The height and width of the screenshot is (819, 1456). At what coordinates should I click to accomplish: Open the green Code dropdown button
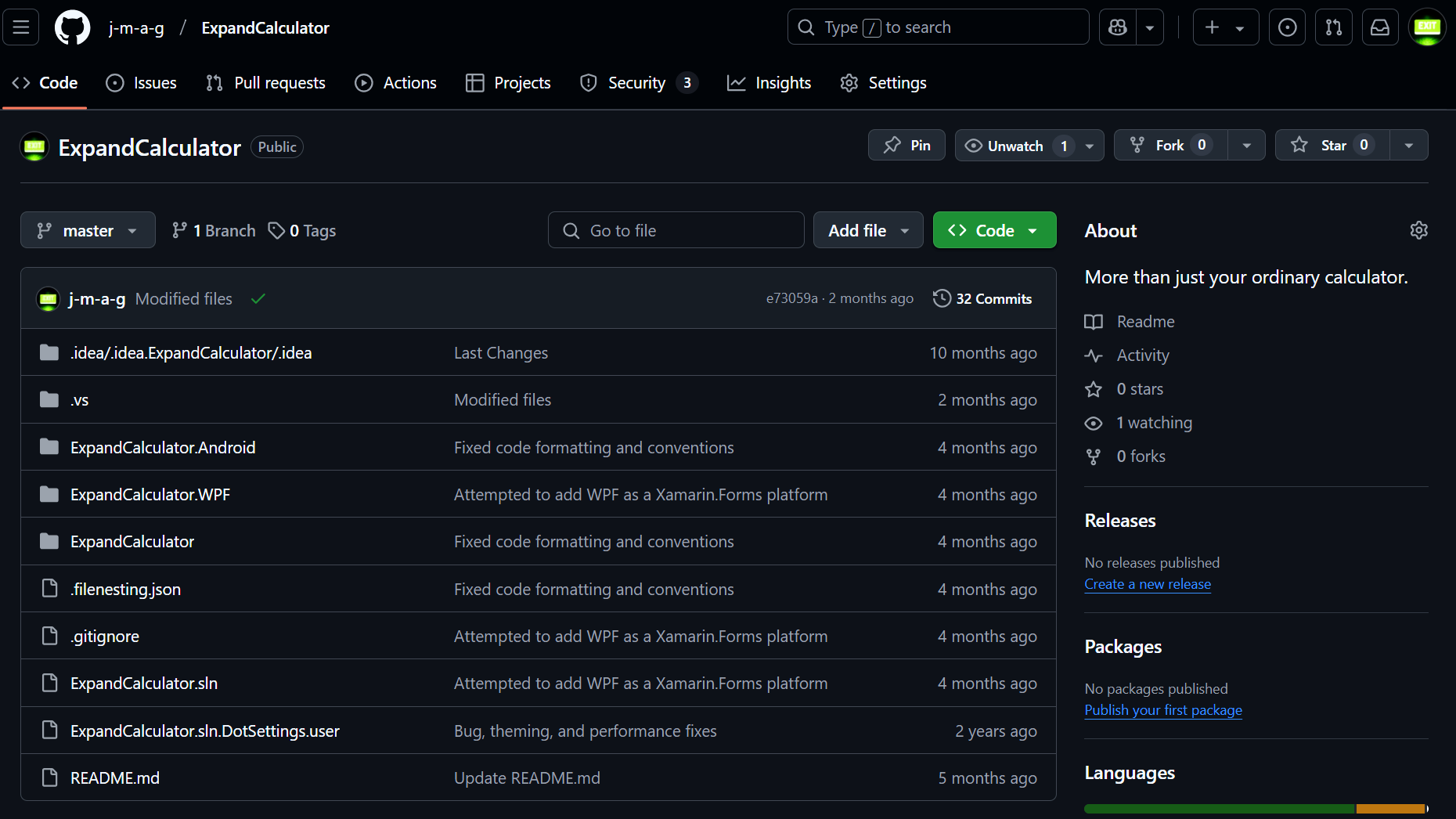[x=994, y=230]
